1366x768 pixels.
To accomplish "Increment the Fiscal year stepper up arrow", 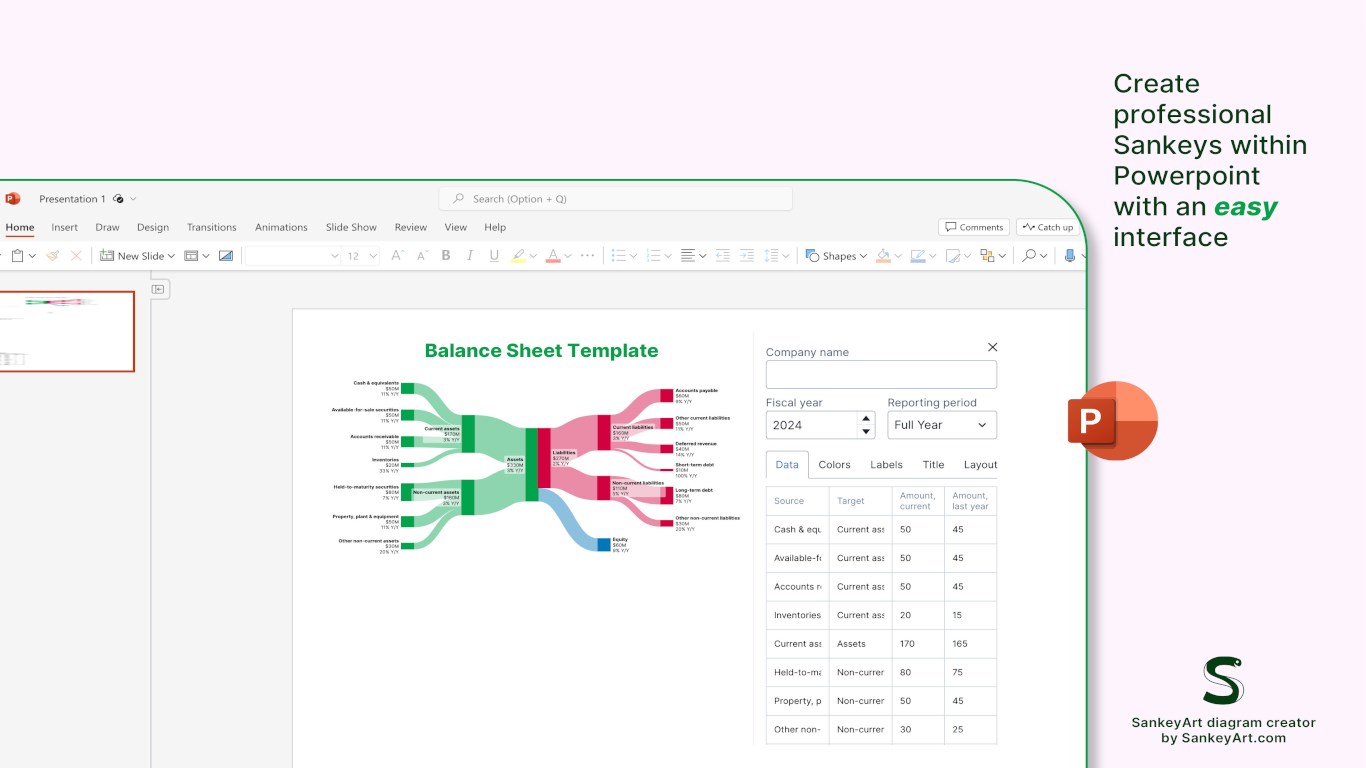I will 867,418.
